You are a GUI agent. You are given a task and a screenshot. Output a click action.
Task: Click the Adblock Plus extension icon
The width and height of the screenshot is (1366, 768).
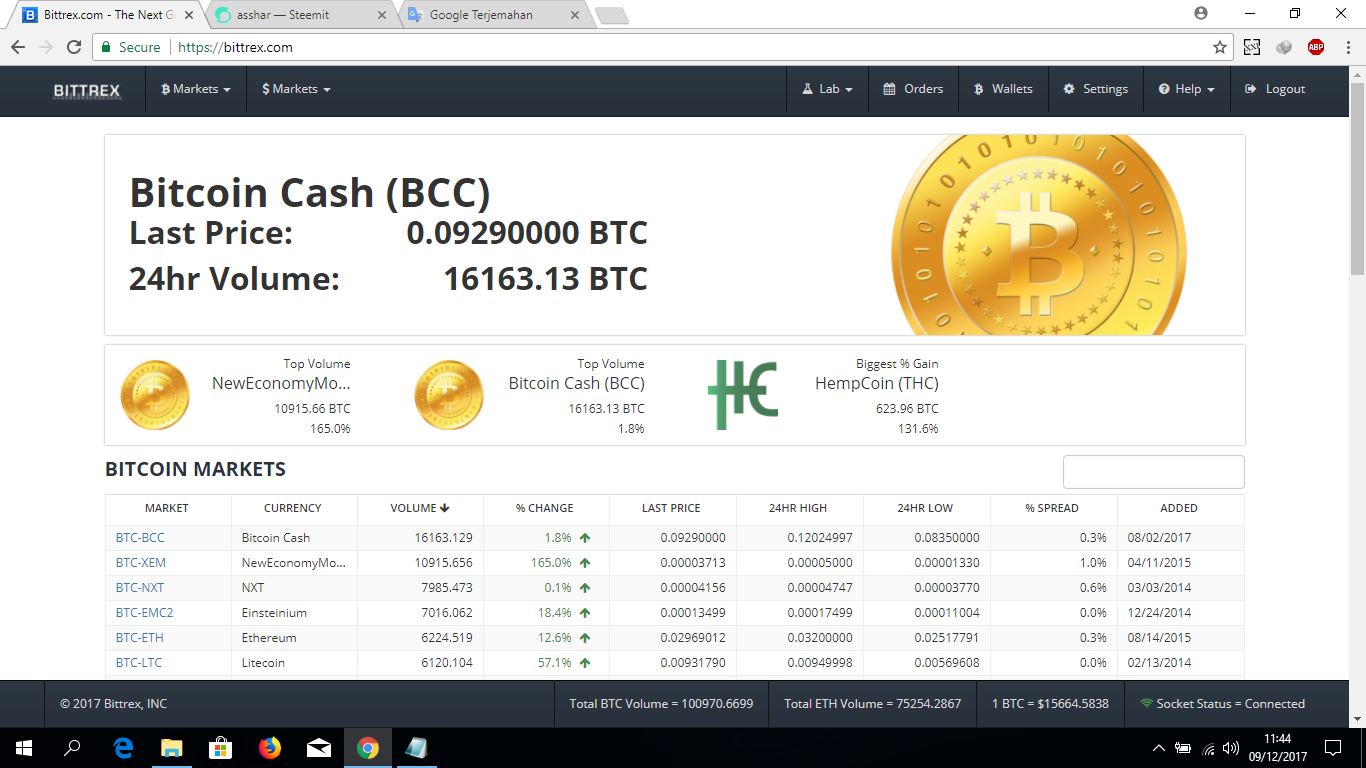(x=1316, y=47)
